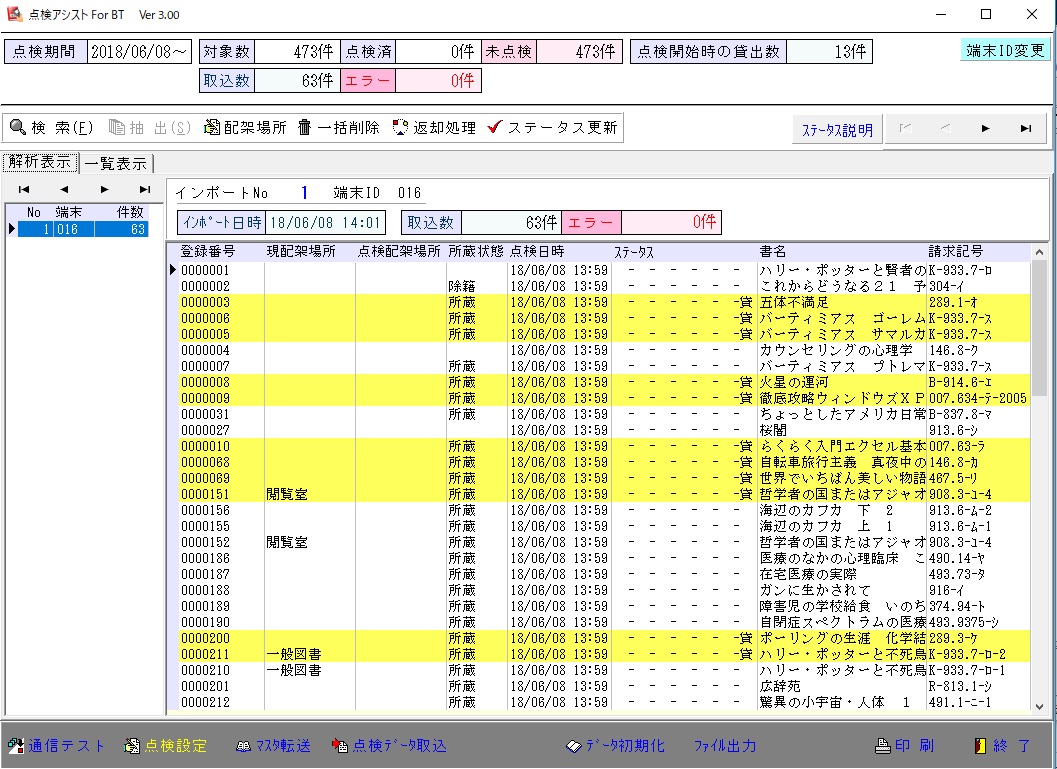Screen dimensions: 1057x769
Task: Click 所蔵状態 column header
Action: (x=476, y=251)
